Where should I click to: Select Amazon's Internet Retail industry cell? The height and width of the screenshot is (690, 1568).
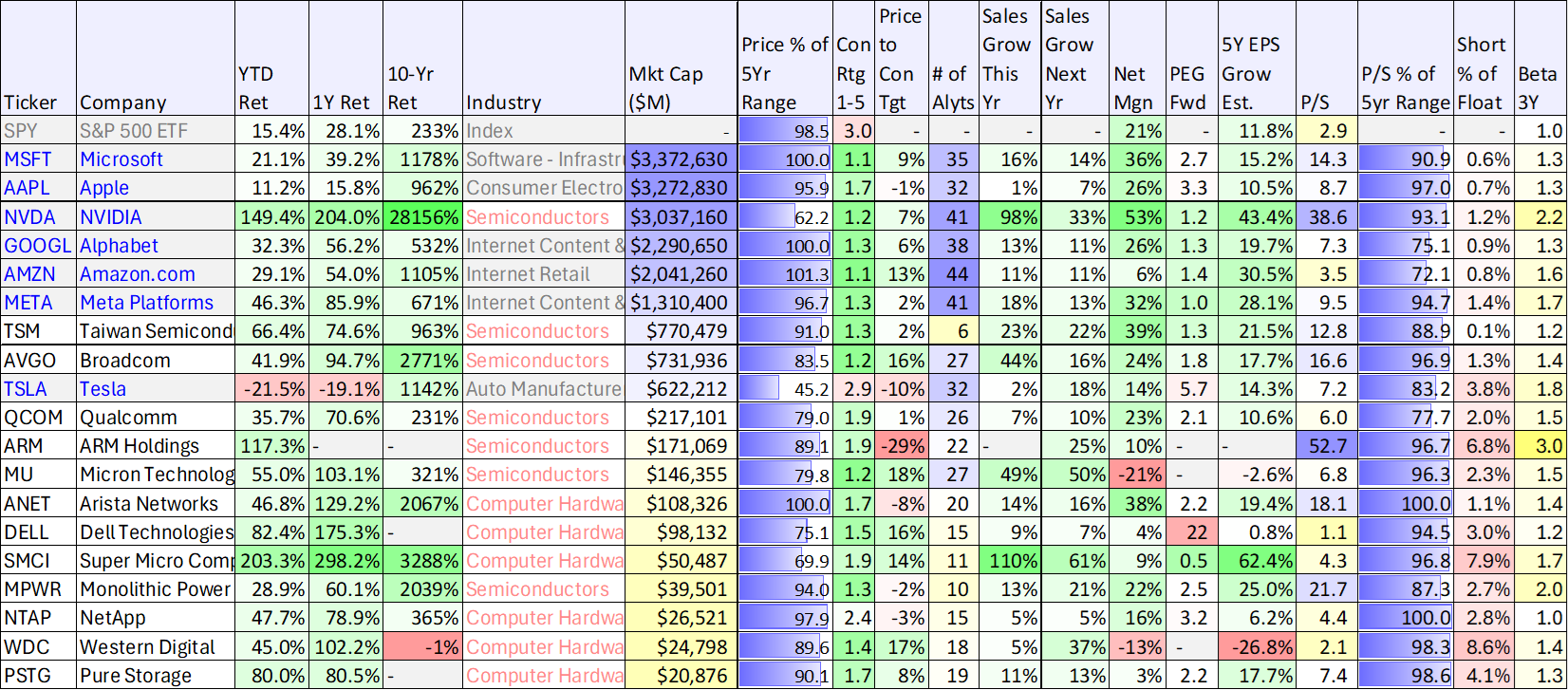[544, 274]
